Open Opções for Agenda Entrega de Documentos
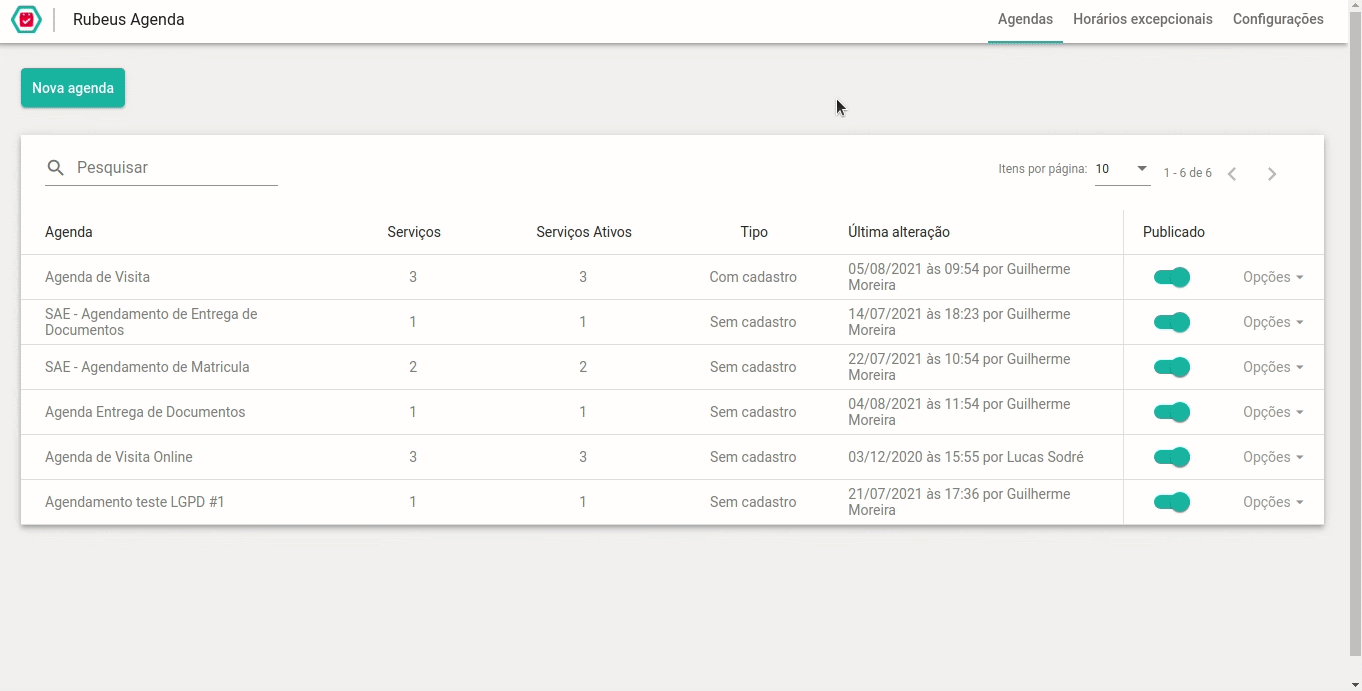1362x691 pixels. tap(1273, 412)
